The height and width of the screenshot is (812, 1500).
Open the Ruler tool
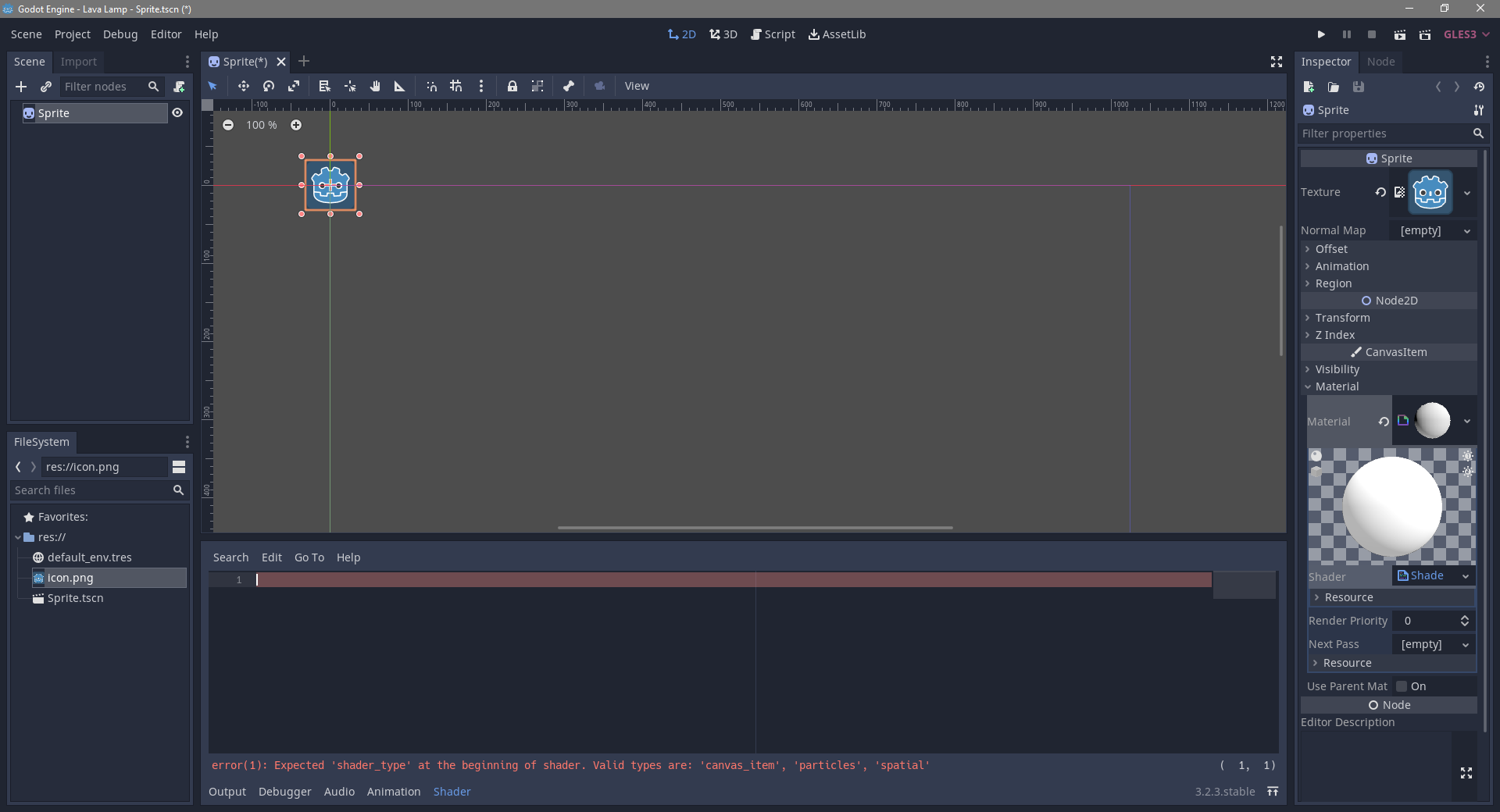(x=399, y=86)
